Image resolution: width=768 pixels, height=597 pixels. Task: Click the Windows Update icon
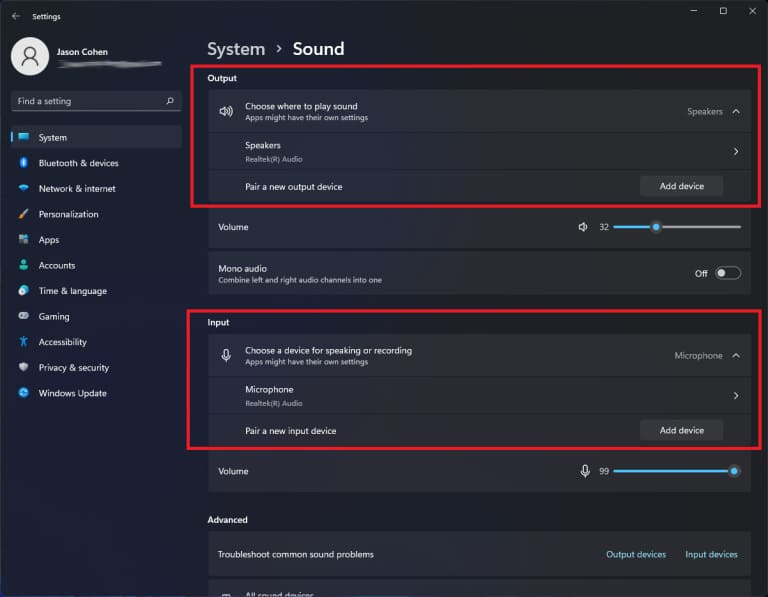(x=23, y=393)
